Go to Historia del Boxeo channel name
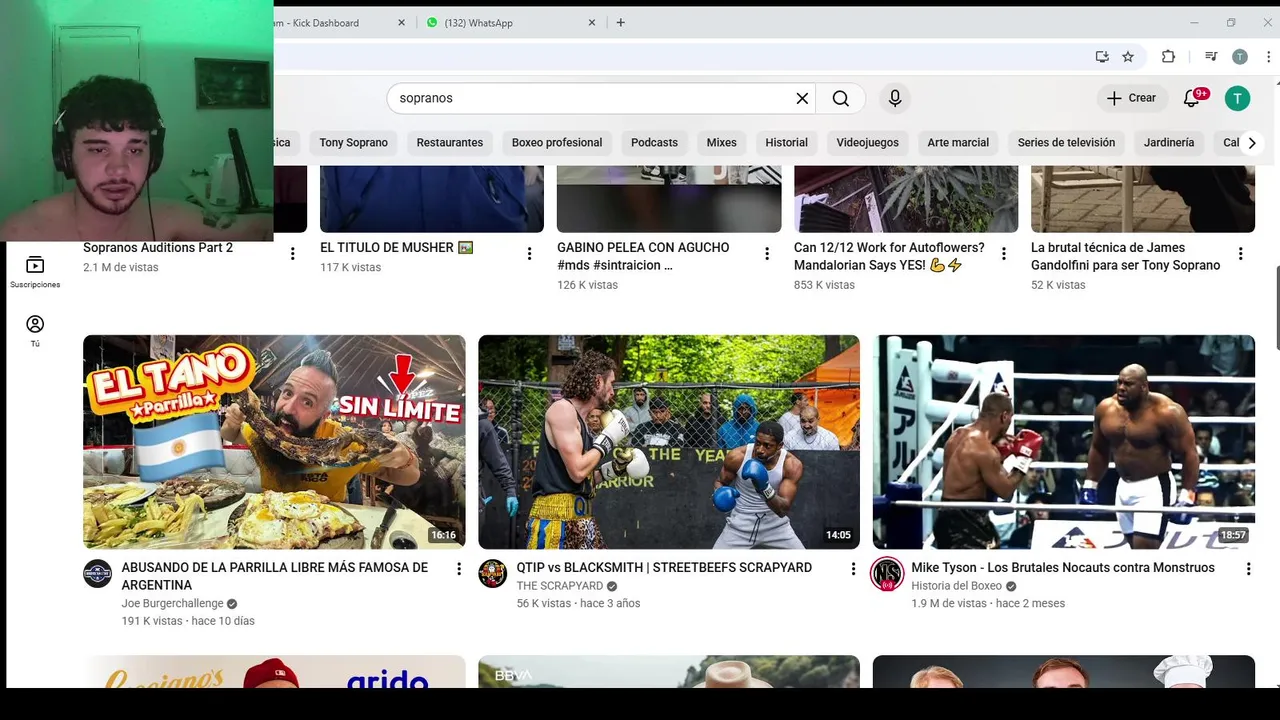The image size is (1280, 720). click(x=956, y=586)
